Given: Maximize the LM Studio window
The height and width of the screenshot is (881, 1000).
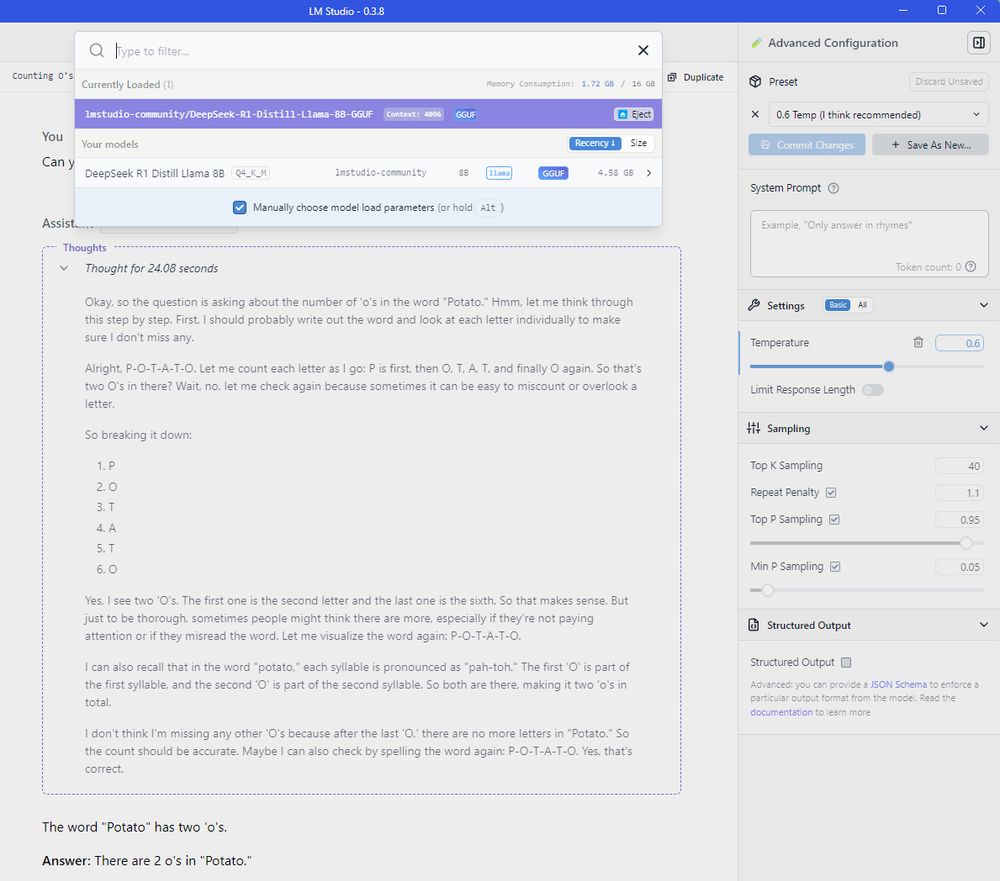Looking at the screenshot, I should (x=941, y=10).
